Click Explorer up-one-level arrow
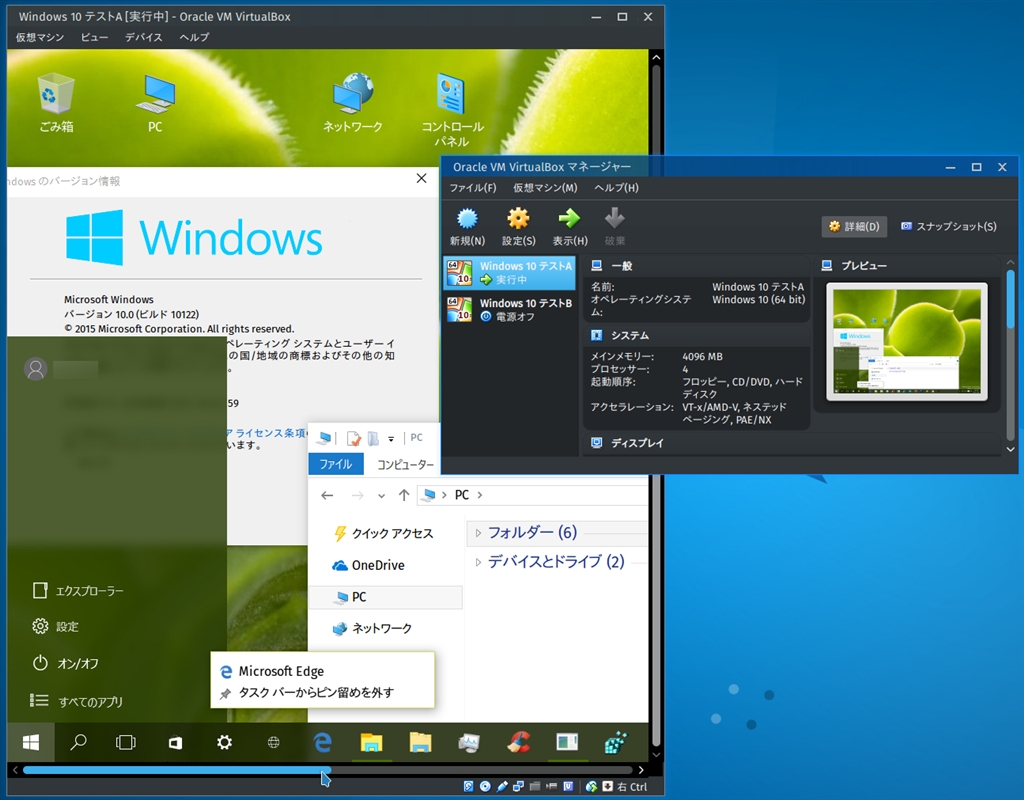1024x800 pixels. point(404,496)
